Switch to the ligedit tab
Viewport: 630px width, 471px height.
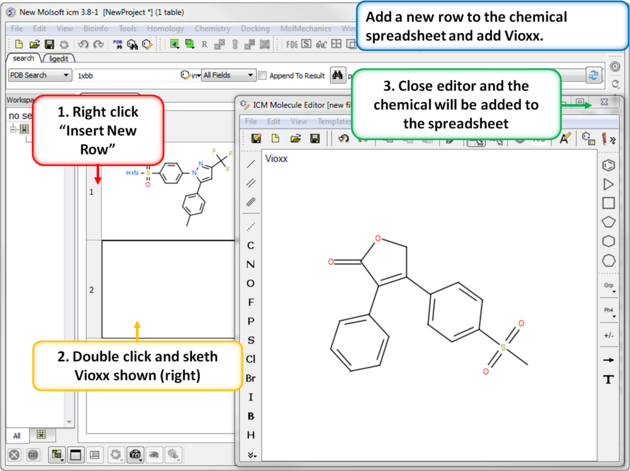click(x=58, y=59)
